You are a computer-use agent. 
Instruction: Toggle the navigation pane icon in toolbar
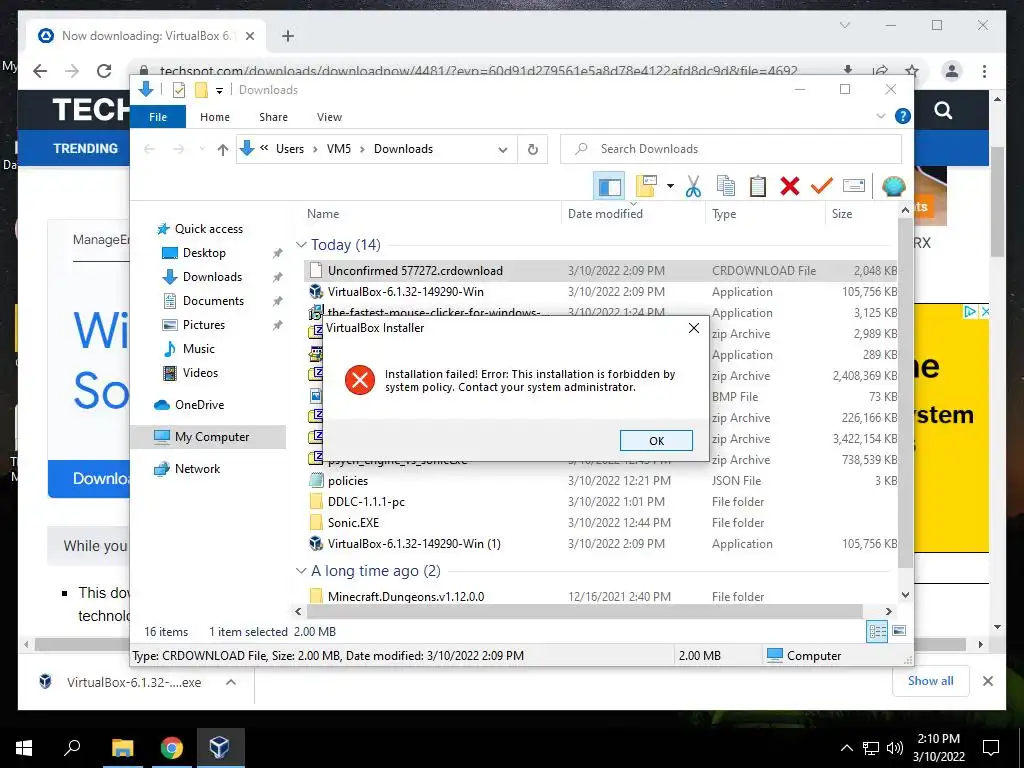pyautogui.click(x=609, y=186)
